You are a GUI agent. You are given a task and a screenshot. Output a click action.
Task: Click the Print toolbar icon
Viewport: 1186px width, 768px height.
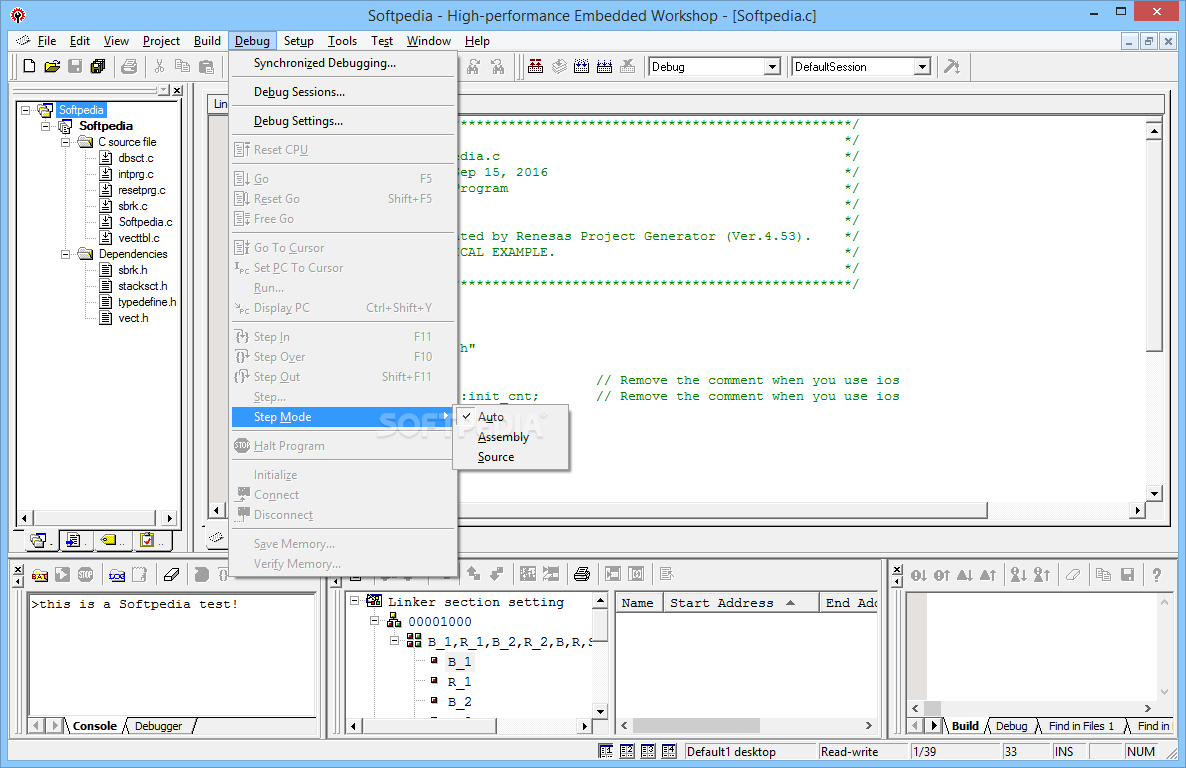(x=129, y=67)
